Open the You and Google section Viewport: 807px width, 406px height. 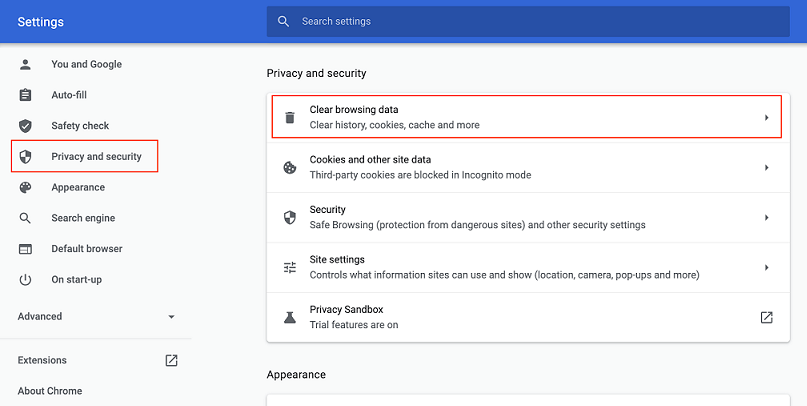click(86, 64)
